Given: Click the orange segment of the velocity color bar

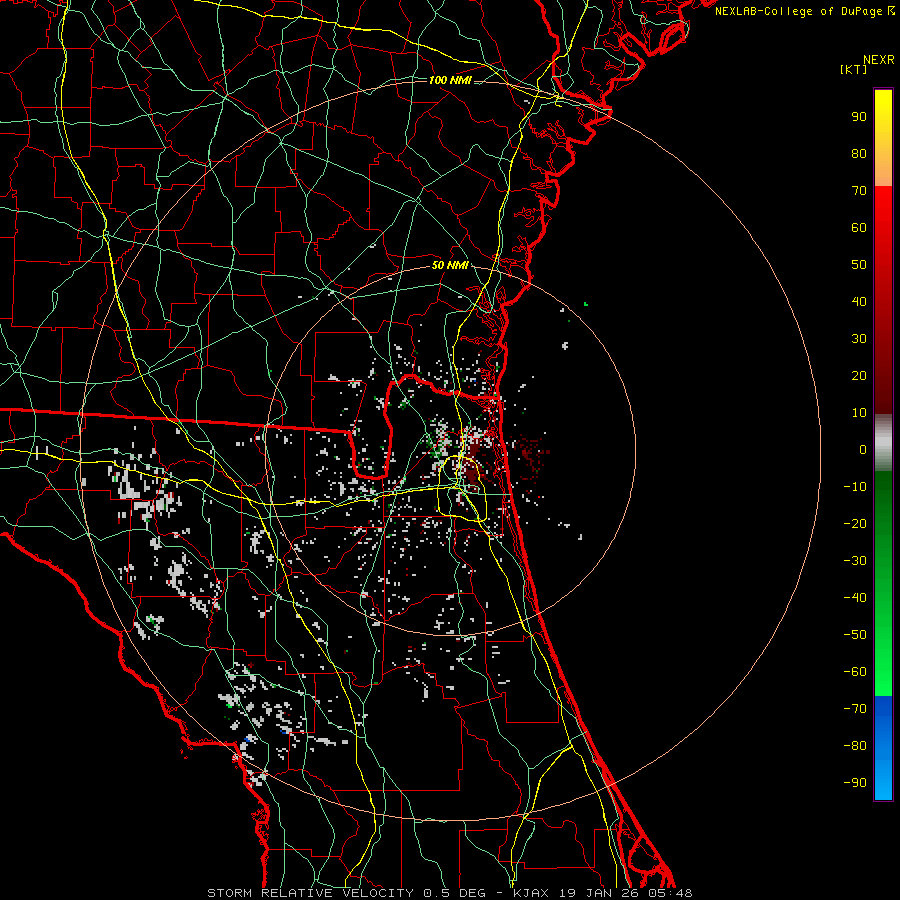Looking at the screenshot, I should 883,169.
